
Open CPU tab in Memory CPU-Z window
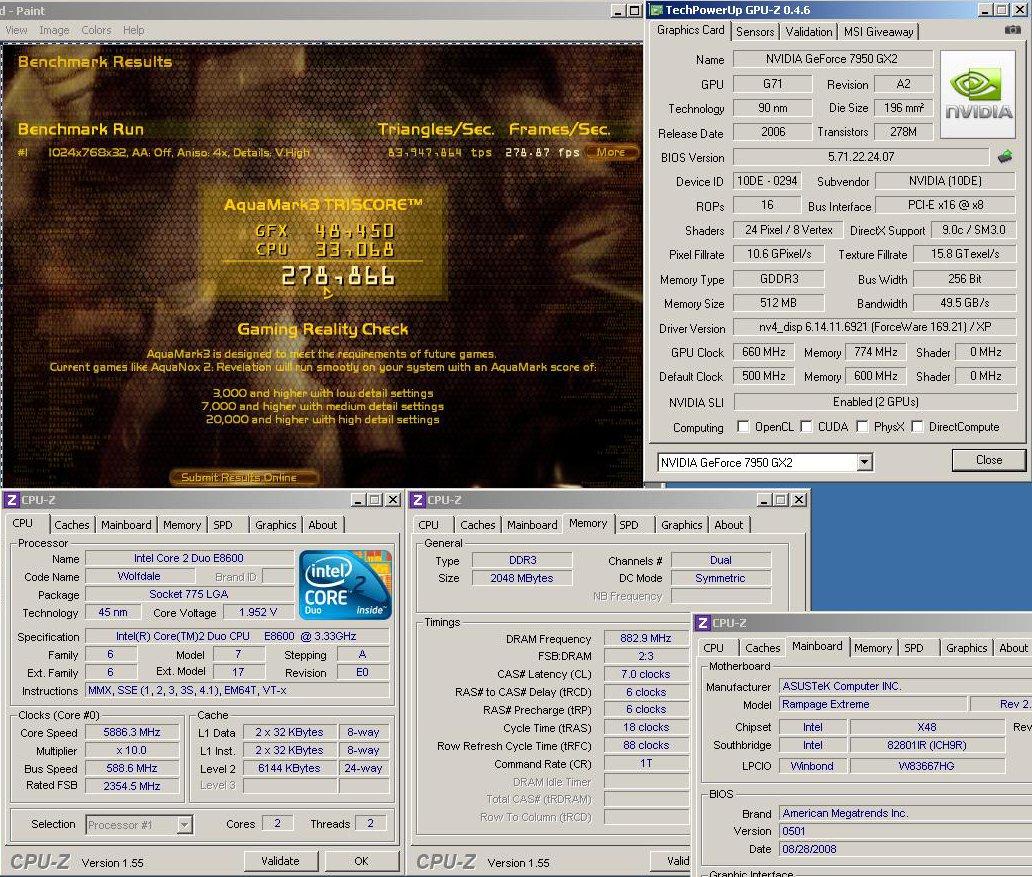point(428,525)
